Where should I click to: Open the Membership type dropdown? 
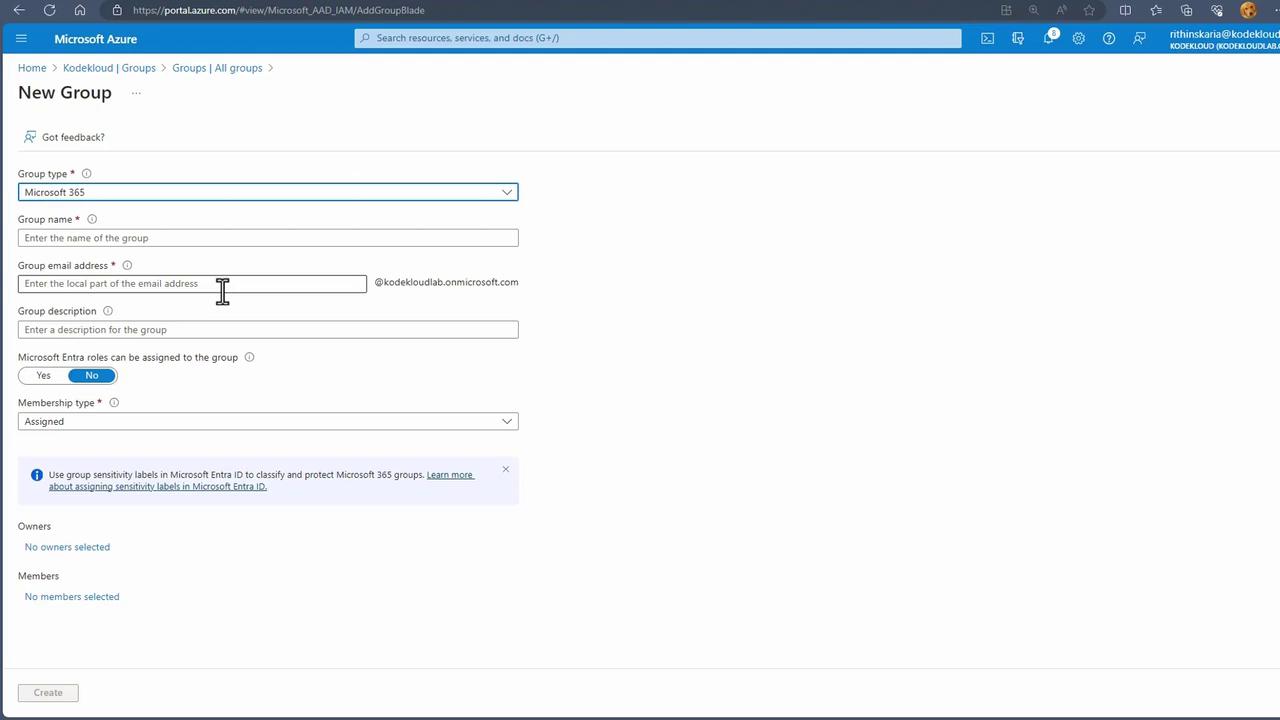coord(268,421)
